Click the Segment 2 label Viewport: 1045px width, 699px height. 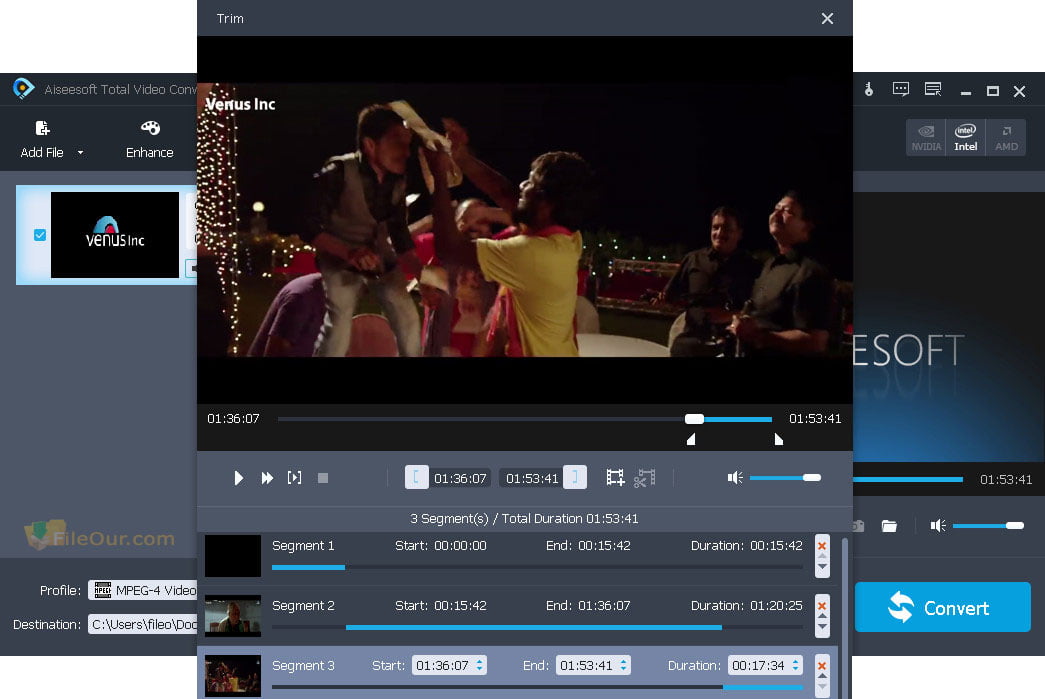[x=303, y=606]
